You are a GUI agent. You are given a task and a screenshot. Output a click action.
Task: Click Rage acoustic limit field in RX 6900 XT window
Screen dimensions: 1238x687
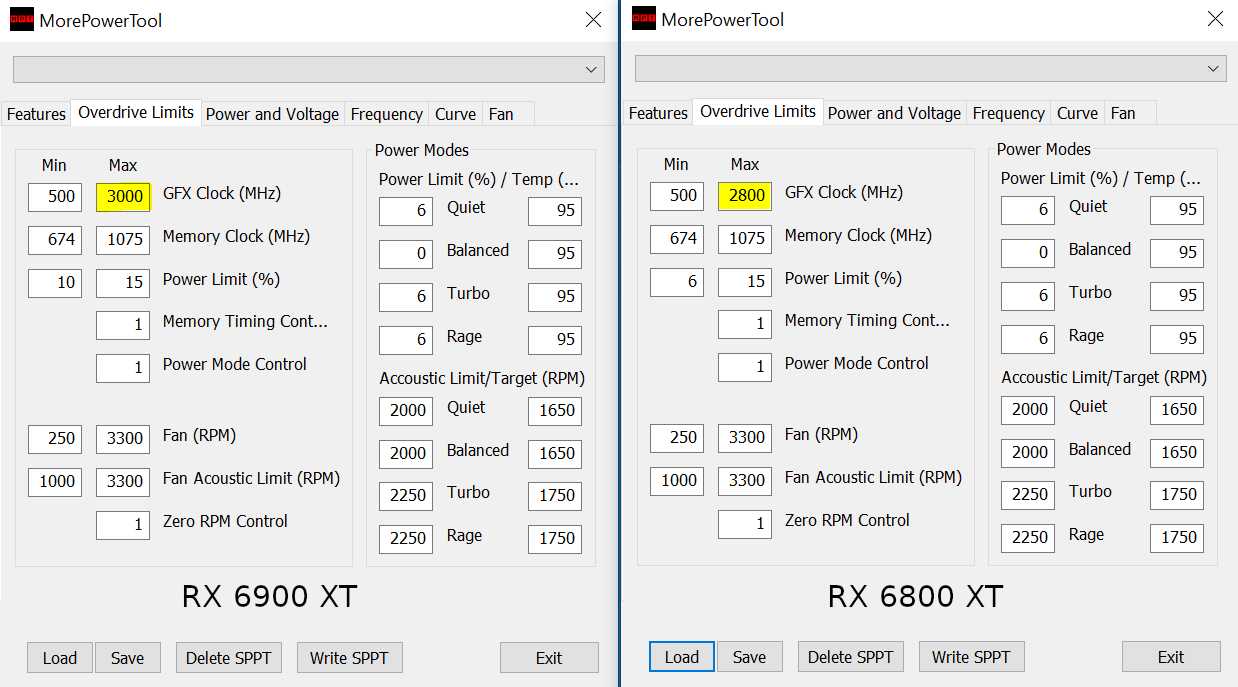click(x=406, y=538)
